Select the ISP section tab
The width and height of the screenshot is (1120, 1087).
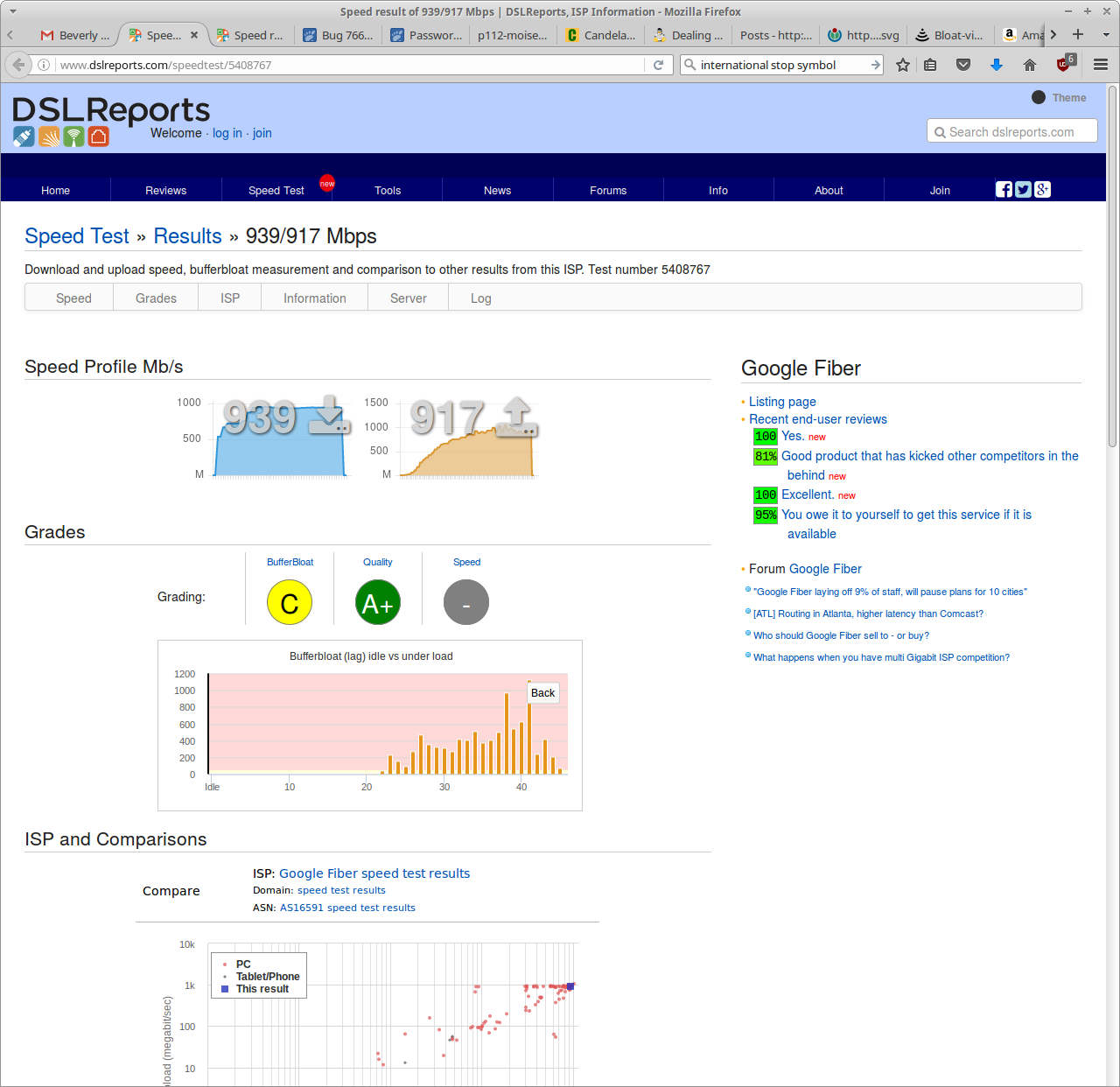pyautogui.click(x=230, y=298)
